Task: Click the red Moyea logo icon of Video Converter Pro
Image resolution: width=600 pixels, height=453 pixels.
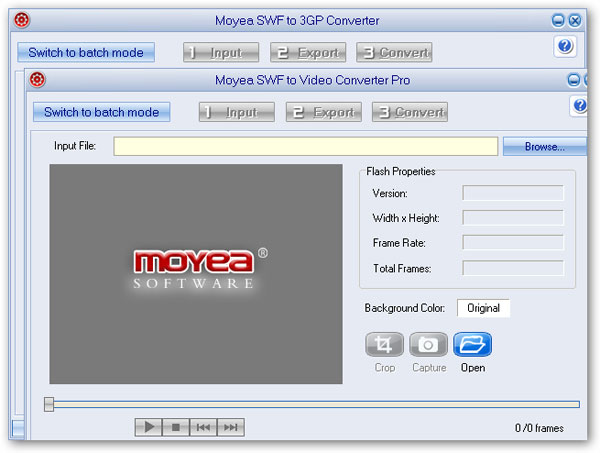Action: 37,80
